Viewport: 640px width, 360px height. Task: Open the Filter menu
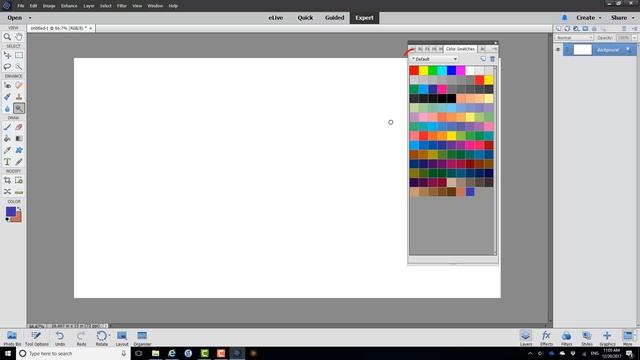tap(122, 6)
